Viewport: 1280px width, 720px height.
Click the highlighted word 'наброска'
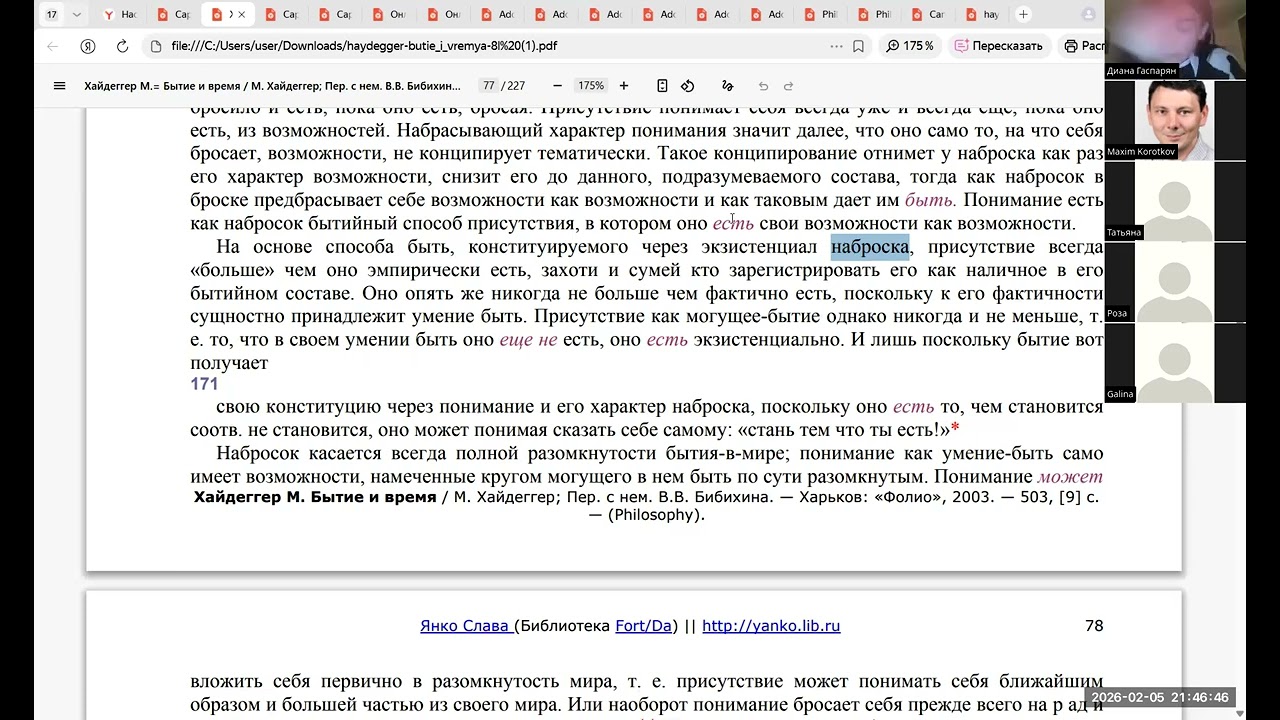pos(870,247)
